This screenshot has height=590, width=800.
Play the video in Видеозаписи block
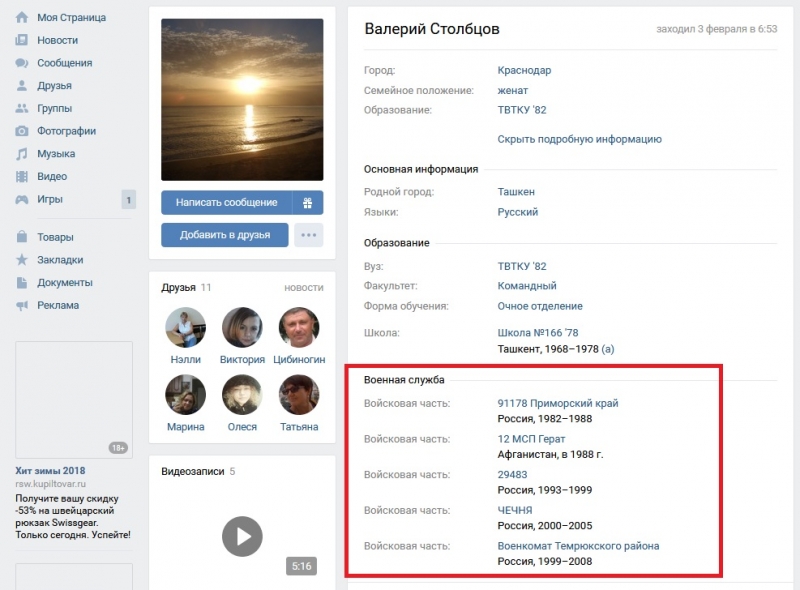pyautogui.click(x=242, y=536)
